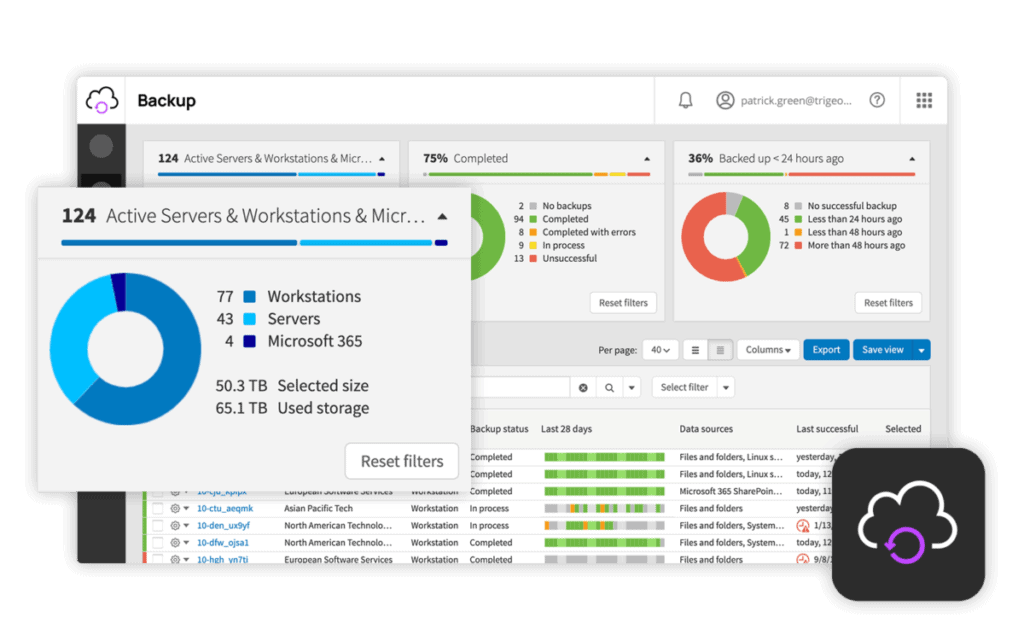Open the Select filter dropdown
The width and height of the screenshot is (1024, 640).
(683, 386)
